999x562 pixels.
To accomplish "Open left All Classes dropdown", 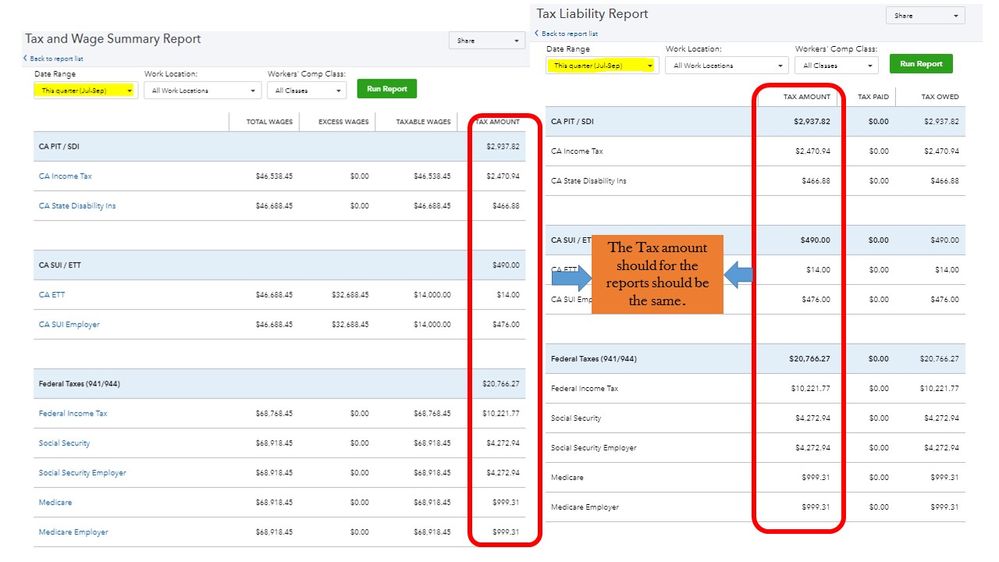I will tap(307, 90).
